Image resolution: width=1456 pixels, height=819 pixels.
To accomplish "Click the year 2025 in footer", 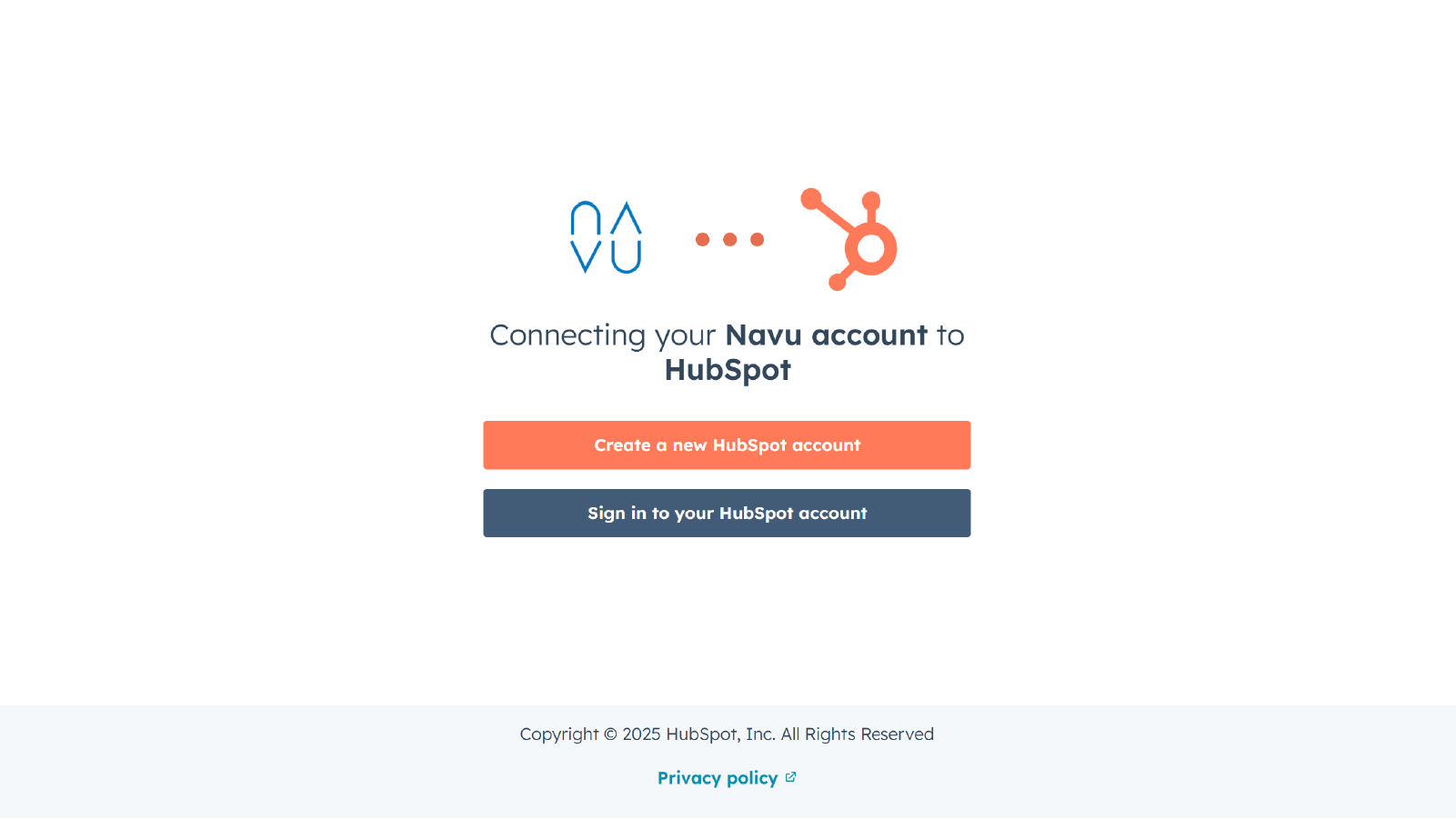I will tap(641, 734).
